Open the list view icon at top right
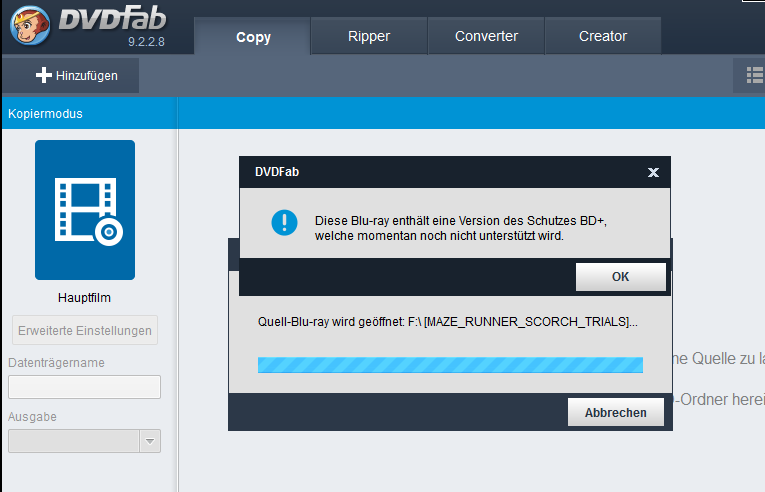Viewport: 765px width, 492px height. 755,75
